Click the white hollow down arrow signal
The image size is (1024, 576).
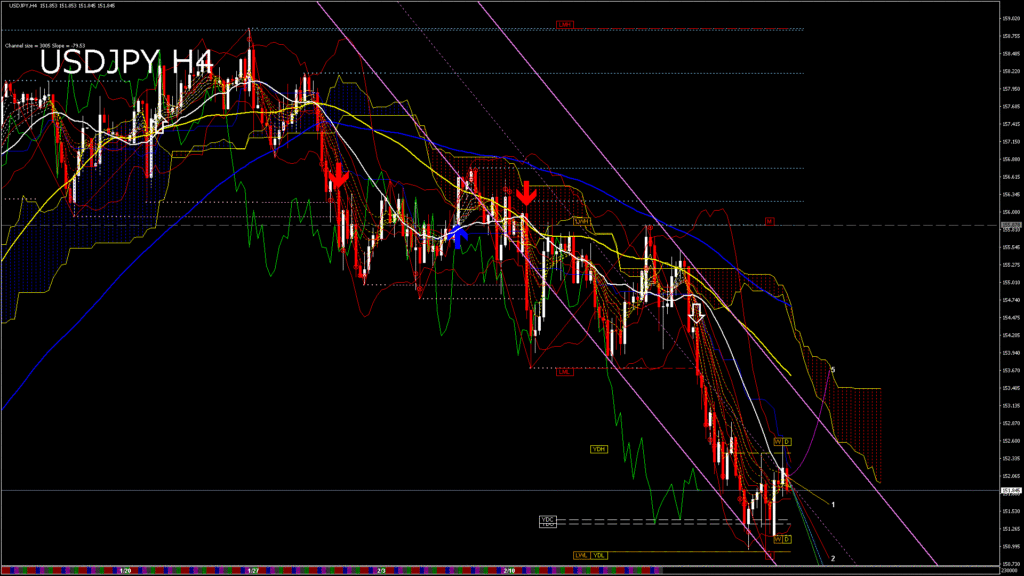coord(697,314)
